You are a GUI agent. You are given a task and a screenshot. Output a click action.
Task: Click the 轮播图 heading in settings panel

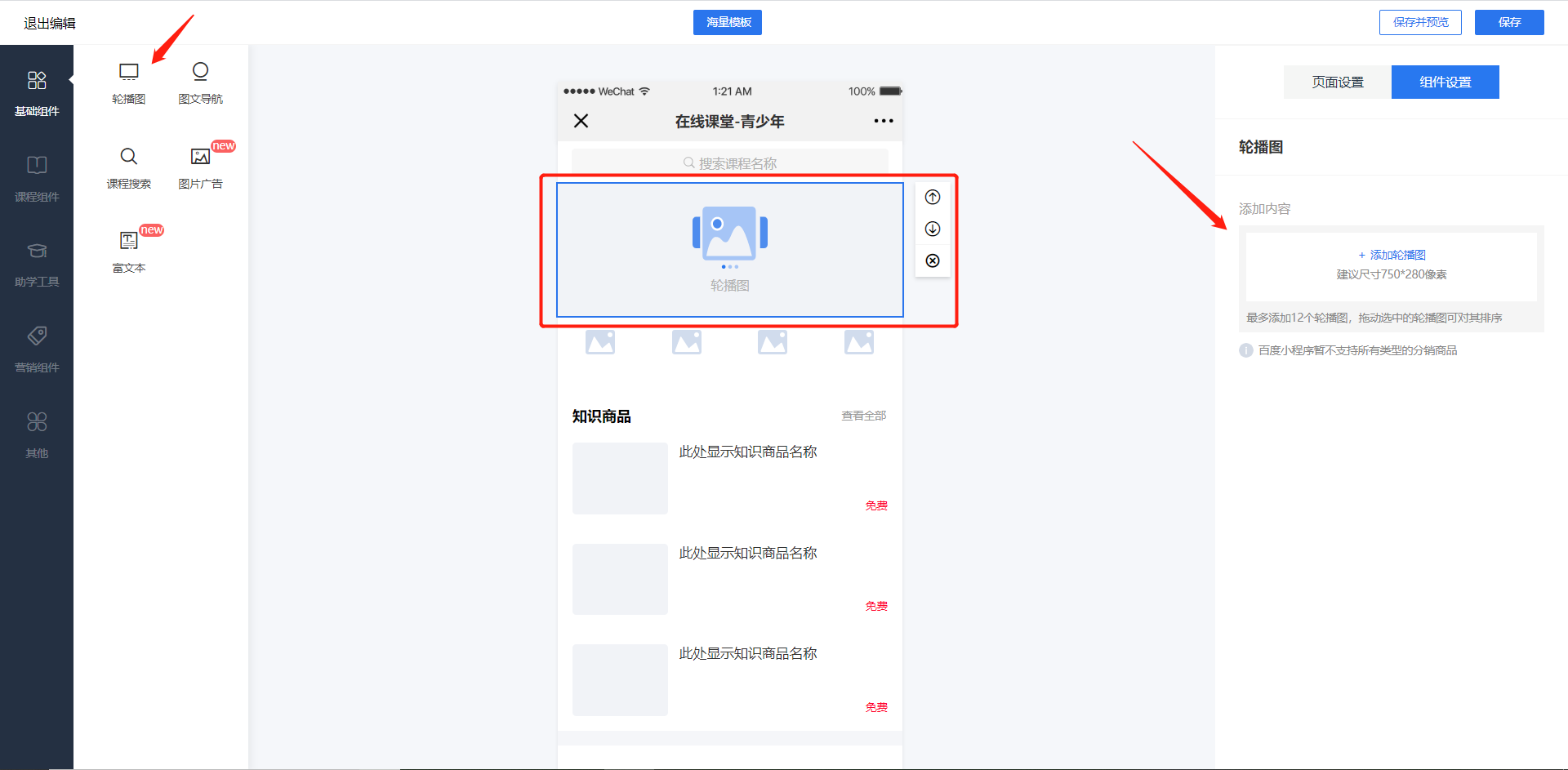1261,147
